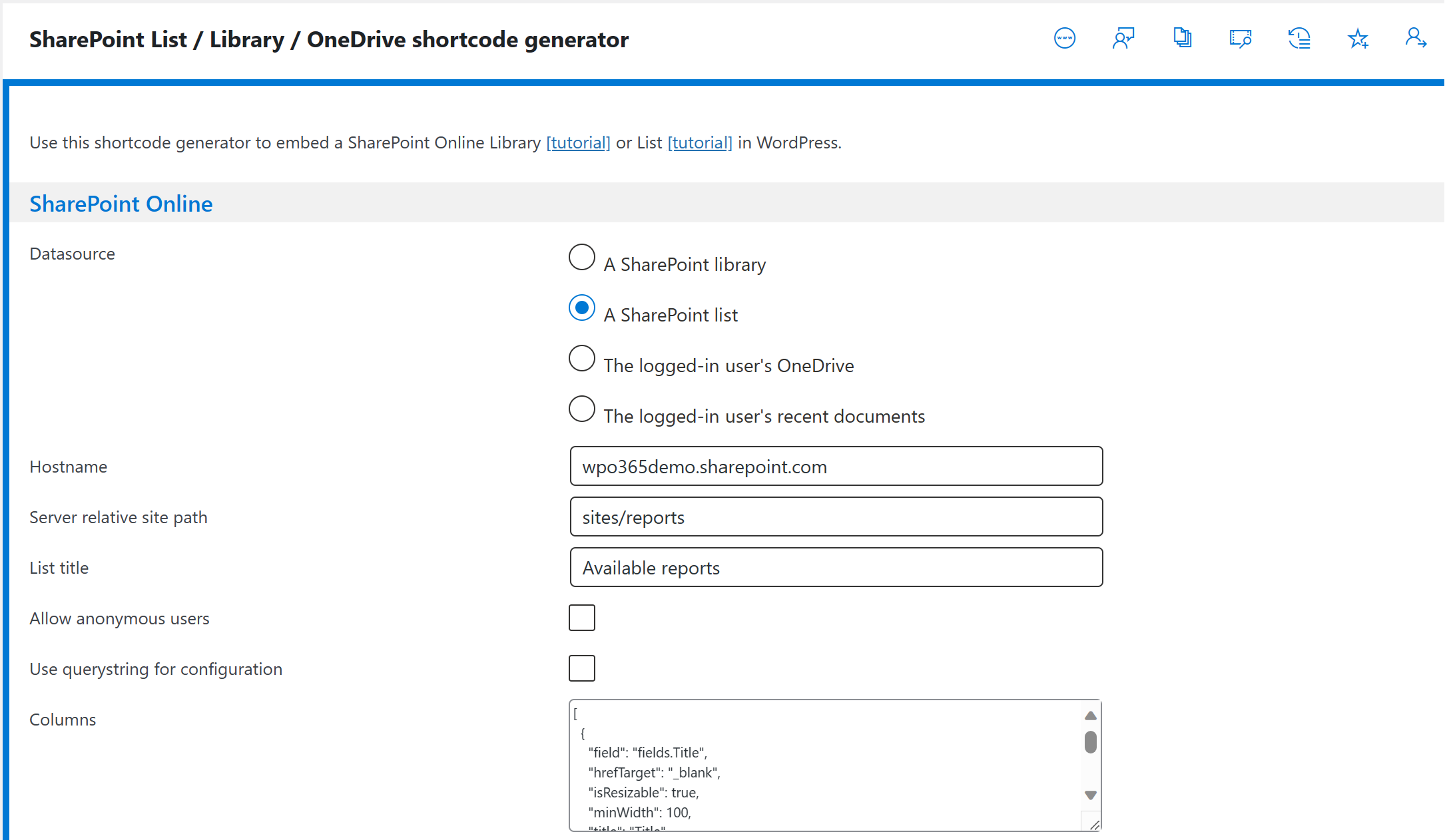Click the Columns textarea resize handle
1445x840 pixels.
1093,824
